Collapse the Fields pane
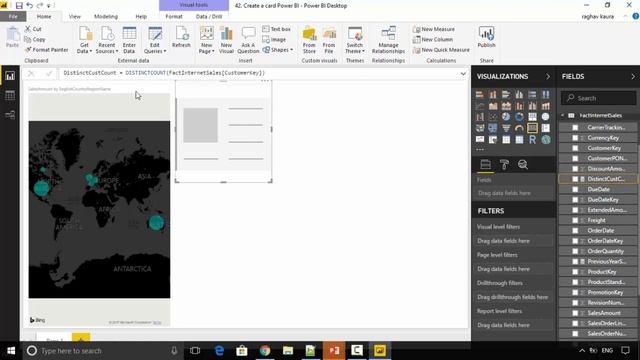This screenshot has width=640, height=360. [633, 77]
